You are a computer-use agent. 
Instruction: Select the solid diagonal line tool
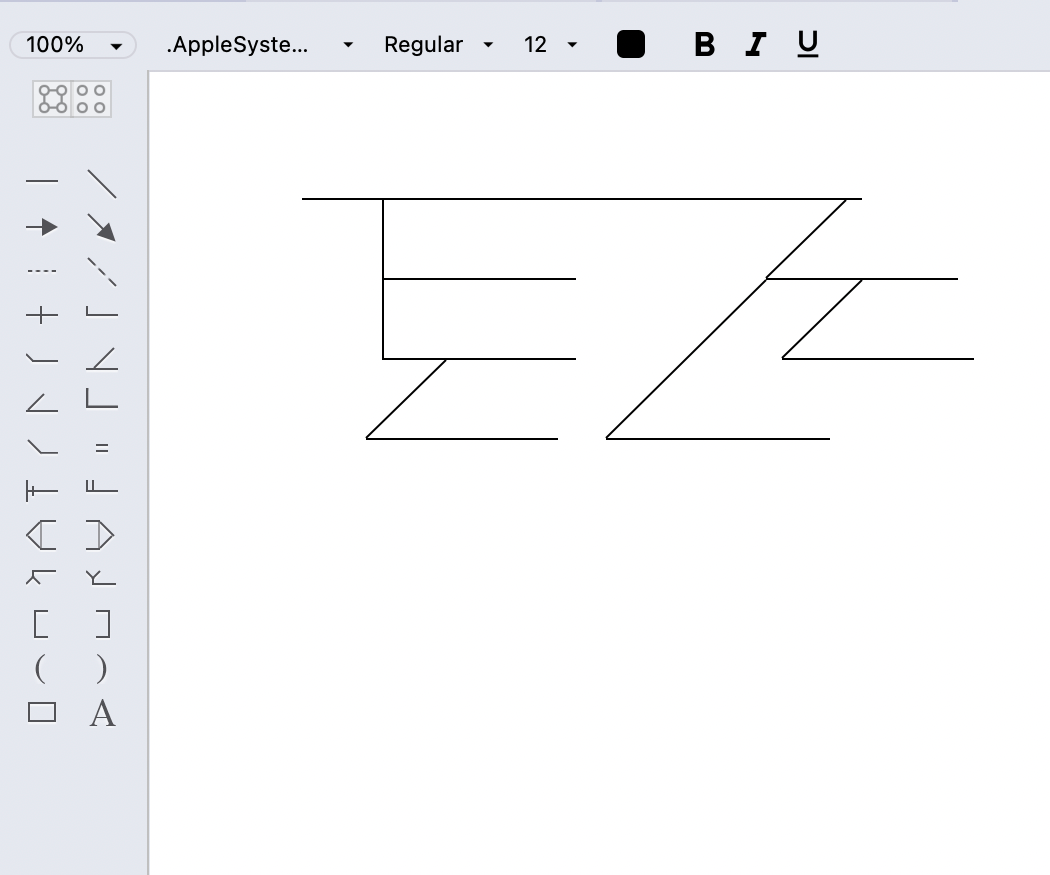click(102, 183)
